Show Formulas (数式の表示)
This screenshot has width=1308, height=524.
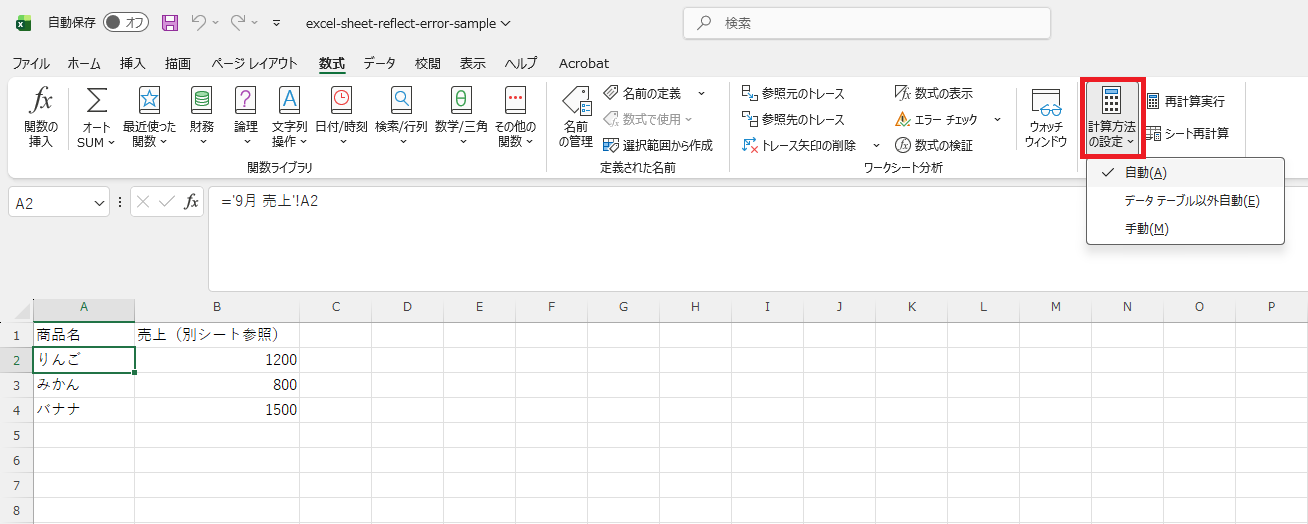(x=933, y=93)
